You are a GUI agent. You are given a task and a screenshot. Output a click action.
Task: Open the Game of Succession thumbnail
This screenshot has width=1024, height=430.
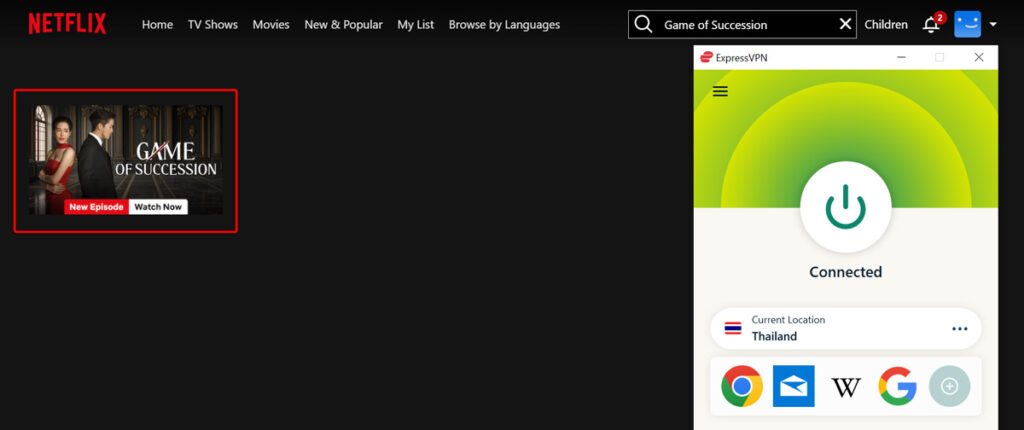pyautogui.click(x=125, y=160)
